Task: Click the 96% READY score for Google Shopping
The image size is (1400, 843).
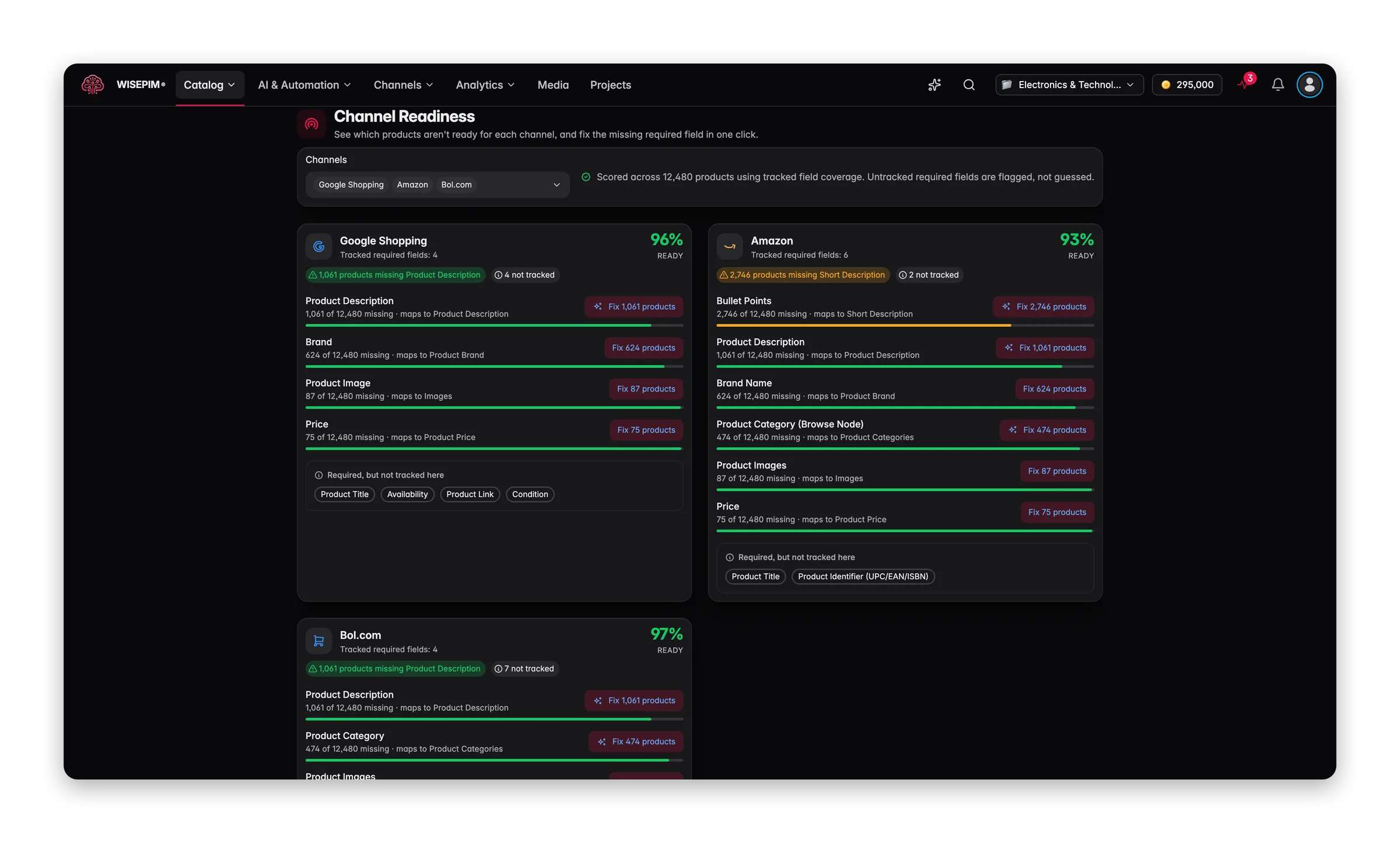Action: tap(666, 247)
